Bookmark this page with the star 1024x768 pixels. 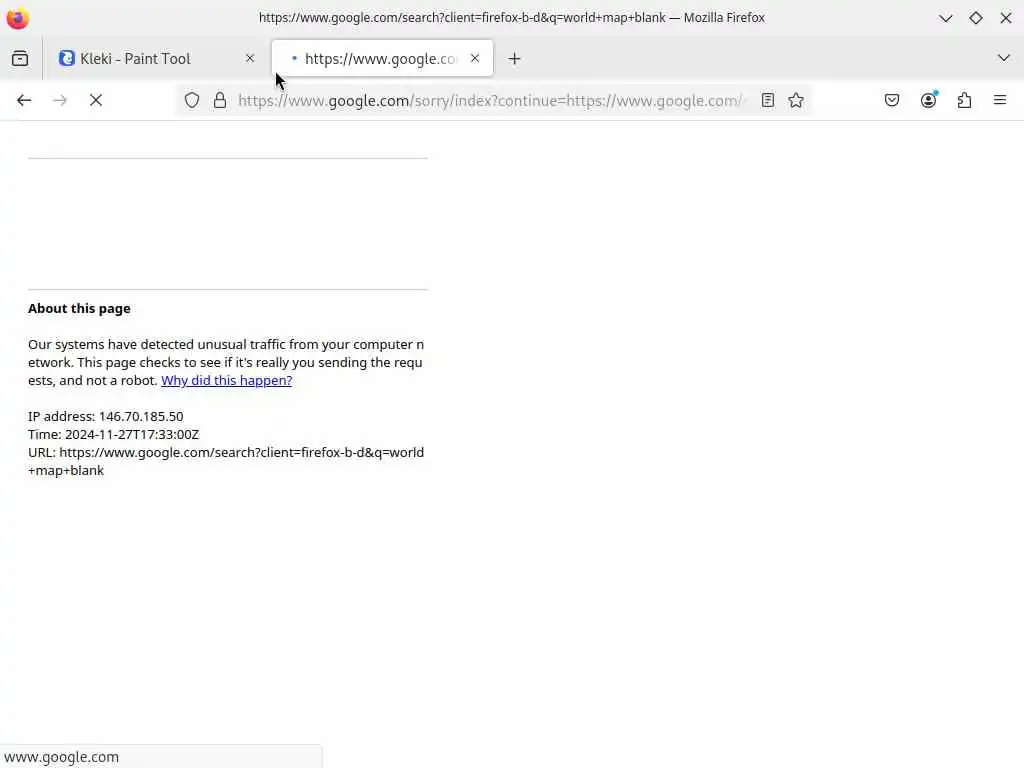[796, 101]
